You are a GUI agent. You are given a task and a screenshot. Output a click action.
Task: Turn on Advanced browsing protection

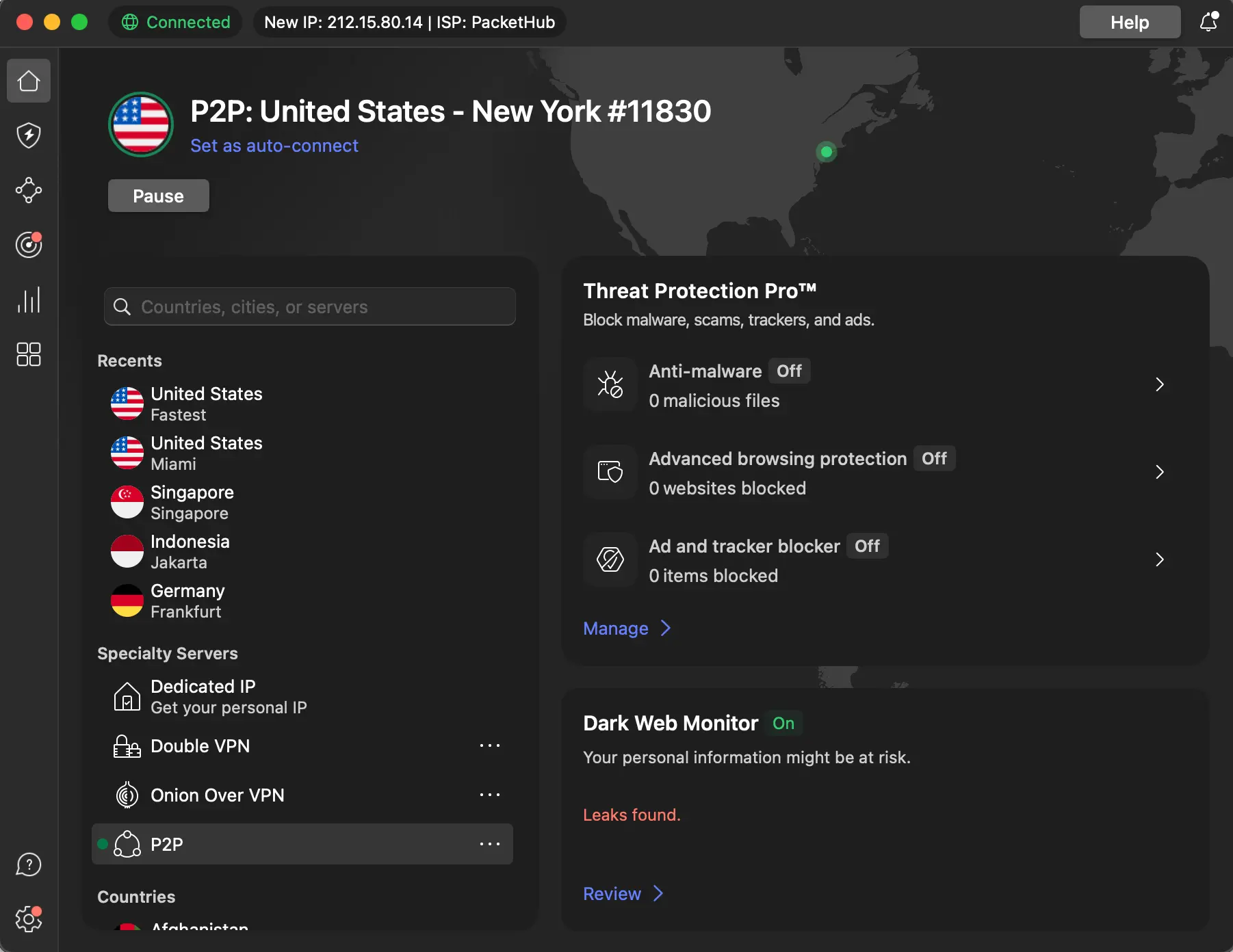coord(934,458)
